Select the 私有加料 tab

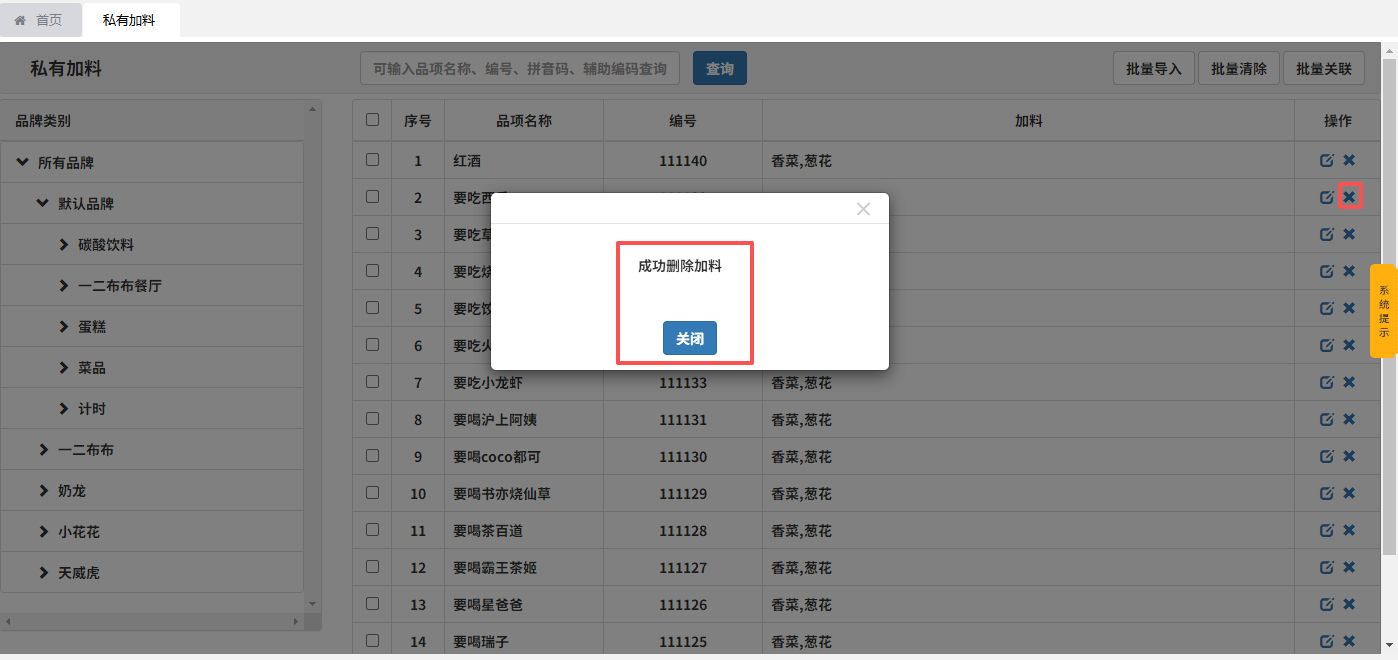[130, 20]
